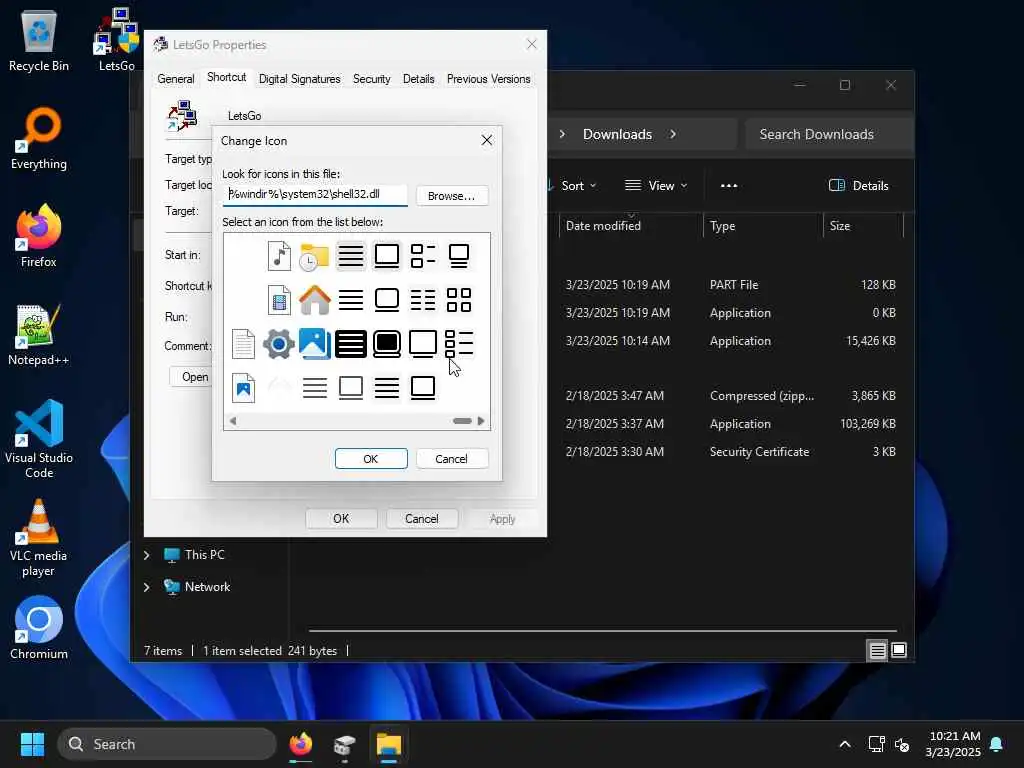Sort by the Date modified column
1024x768 pixels.
point(630,226)
